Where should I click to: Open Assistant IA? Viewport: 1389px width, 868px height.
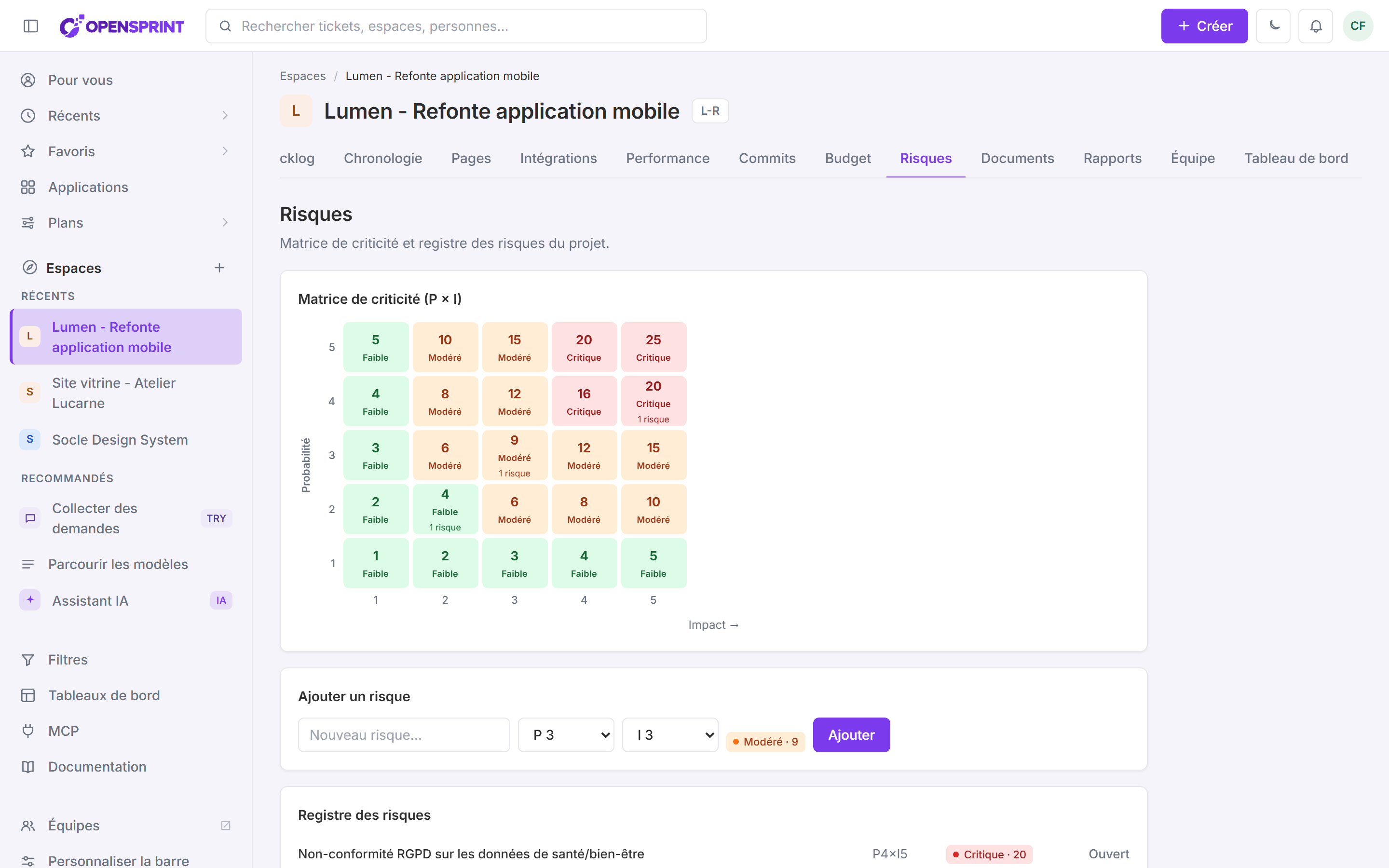126,600
